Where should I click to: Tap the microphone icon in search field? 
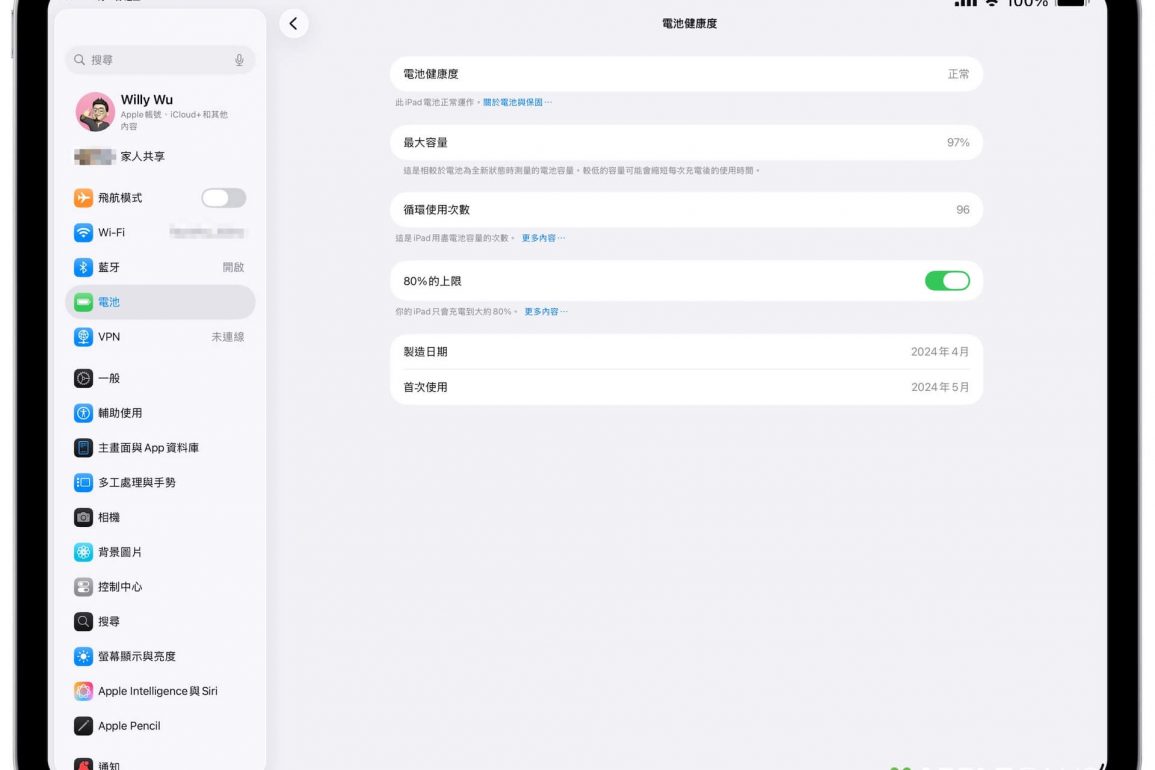[x=239, y=60]
